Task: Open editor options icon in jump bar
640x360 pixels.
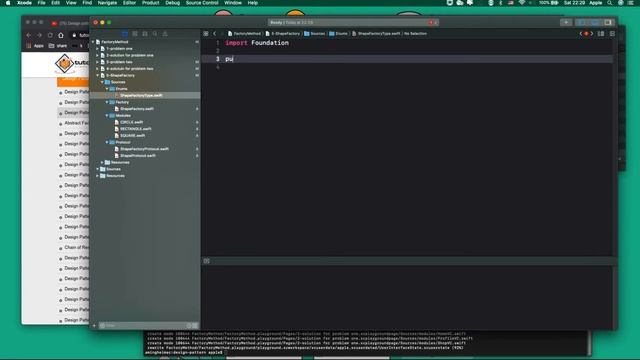Action: tap(601, 33)
